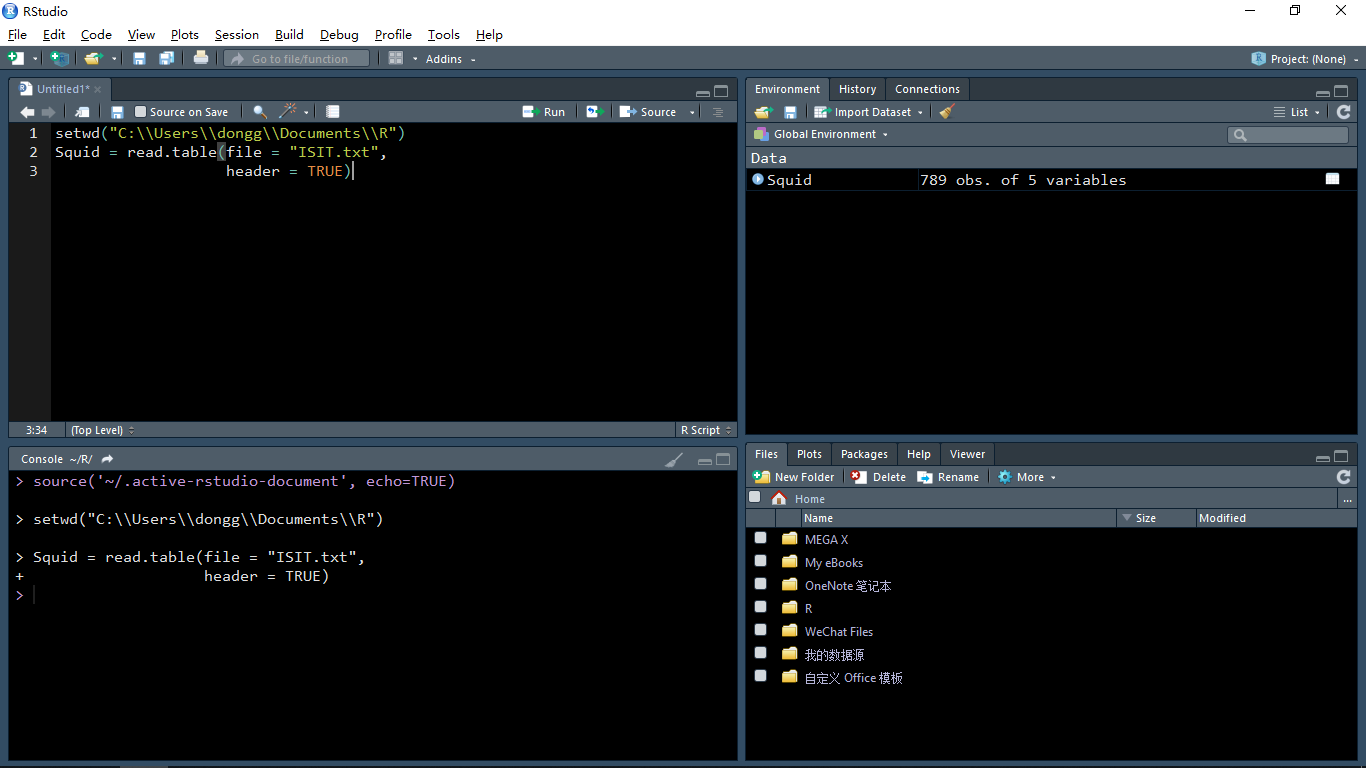
Task: Open New File dropdown arrow
Action: coord(35,59)
